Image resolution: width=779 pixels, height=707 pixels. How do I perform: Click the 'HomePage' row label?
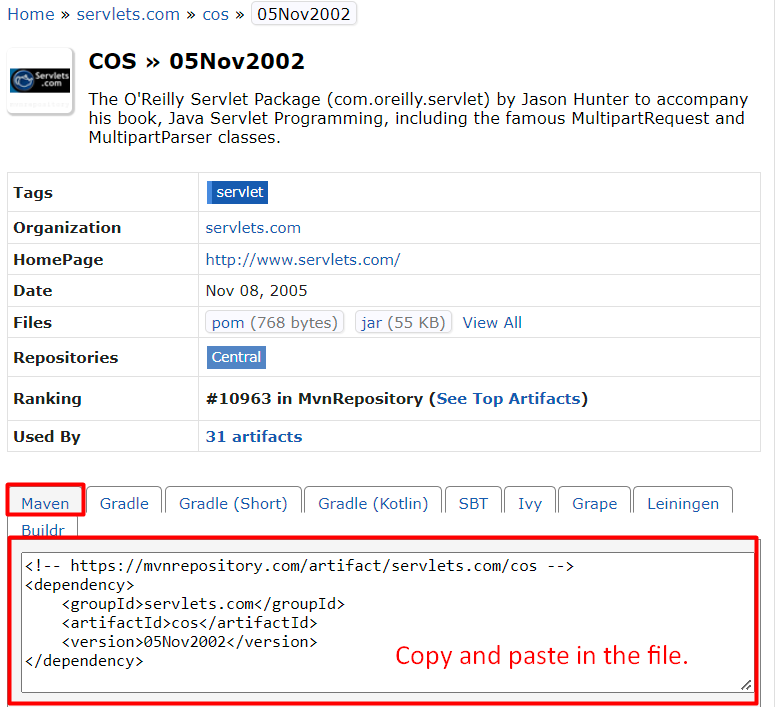pyautogui.click(x=58, y=259)
